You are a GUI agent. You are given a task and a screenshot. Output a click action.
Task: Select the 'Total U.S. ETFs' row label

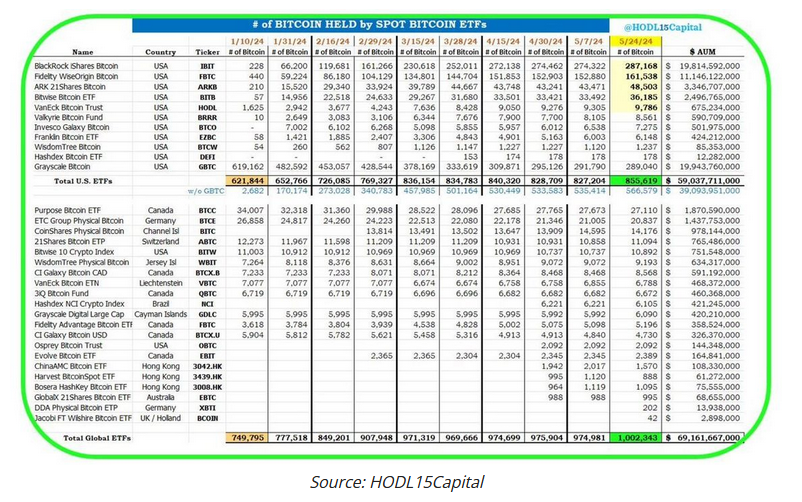[83, 181]
